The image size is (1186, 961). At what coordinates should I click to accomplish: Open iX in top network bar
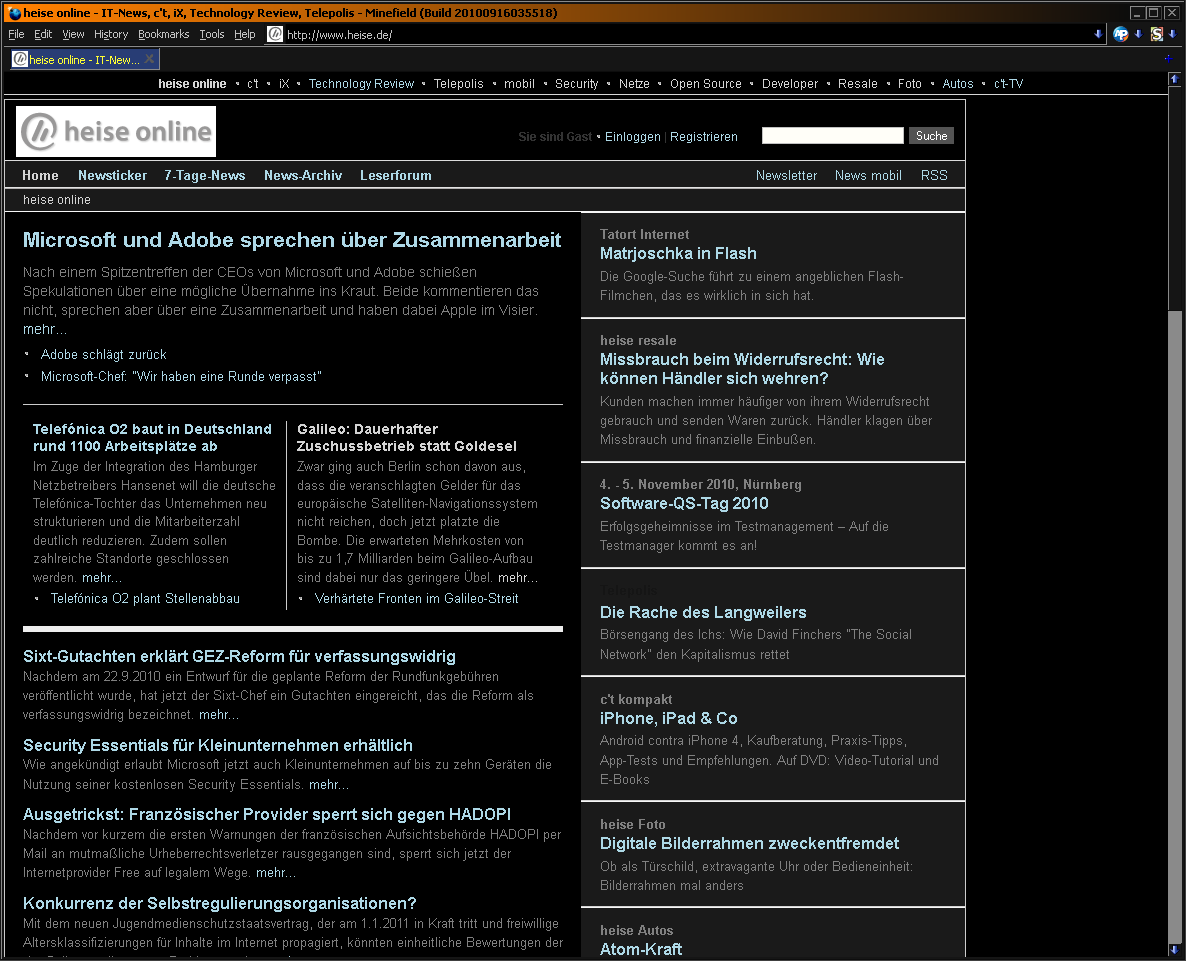pos(284,84)
